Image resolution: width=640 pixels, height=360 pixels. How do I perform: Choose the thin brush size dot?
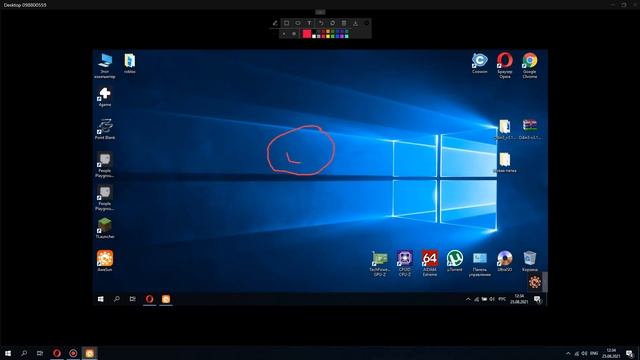tap(284, 33)
